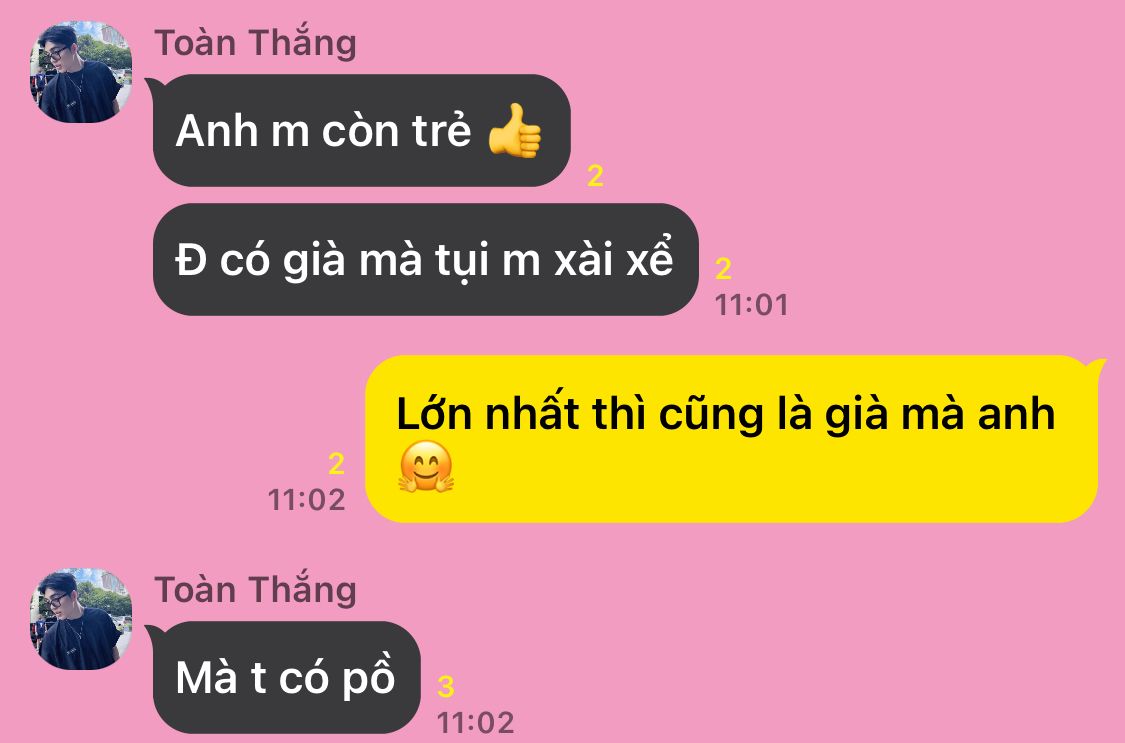Open the lower Toàn Thắng sender name

(x=255, y=590)
